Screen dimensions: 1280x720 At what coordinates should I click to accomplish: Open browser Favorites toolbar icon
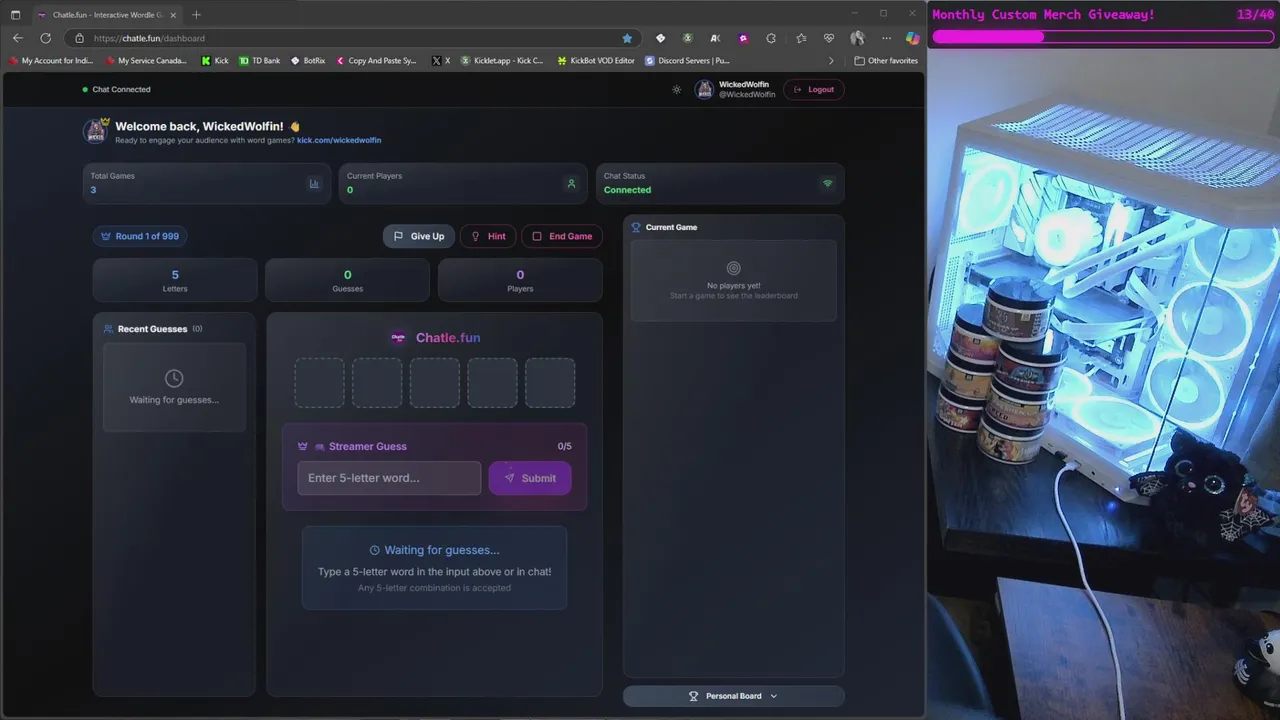click(801, 38)
